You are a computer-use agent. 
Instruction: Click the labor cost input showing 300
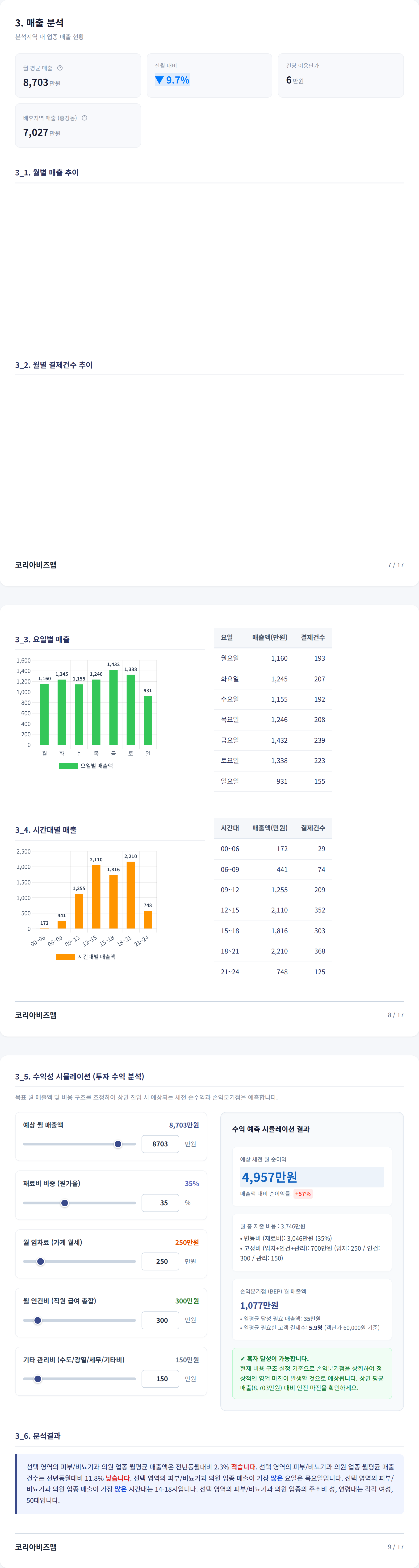click(160, 1320)
